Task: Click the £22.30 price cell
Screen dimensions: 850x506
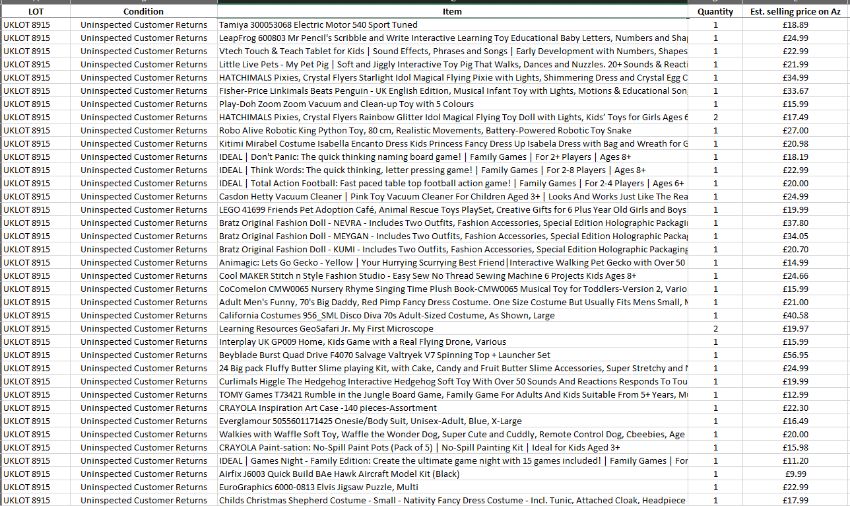Action: 795,408
